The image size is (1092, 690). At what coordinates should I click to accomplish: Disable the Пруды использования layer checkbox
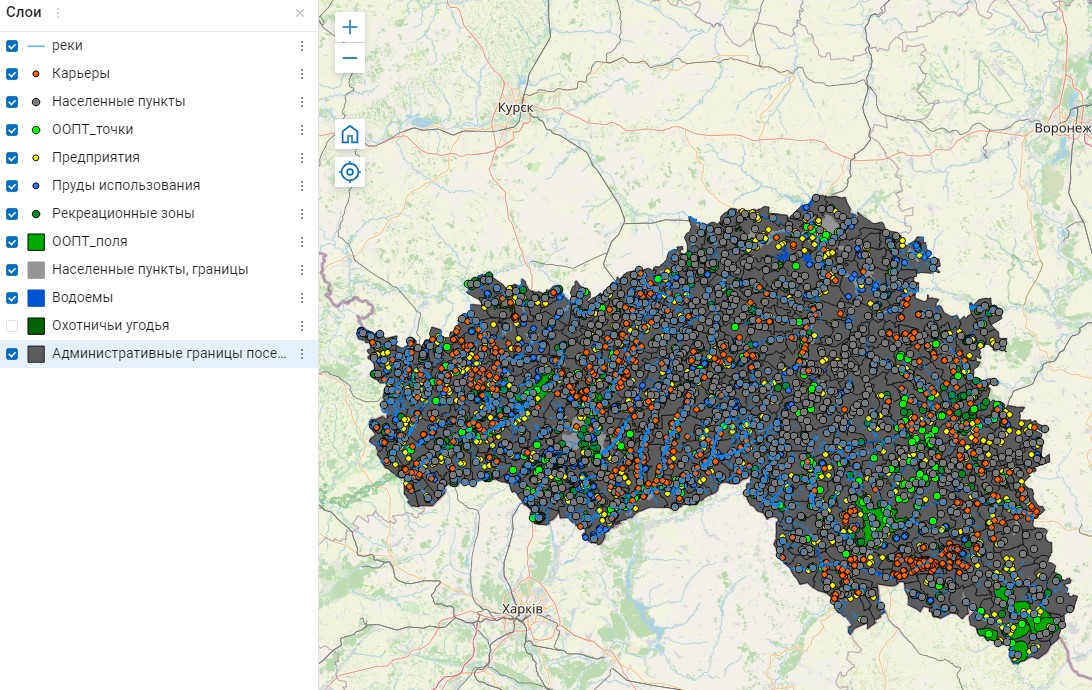pyautogui.click(x=12, y=186)
